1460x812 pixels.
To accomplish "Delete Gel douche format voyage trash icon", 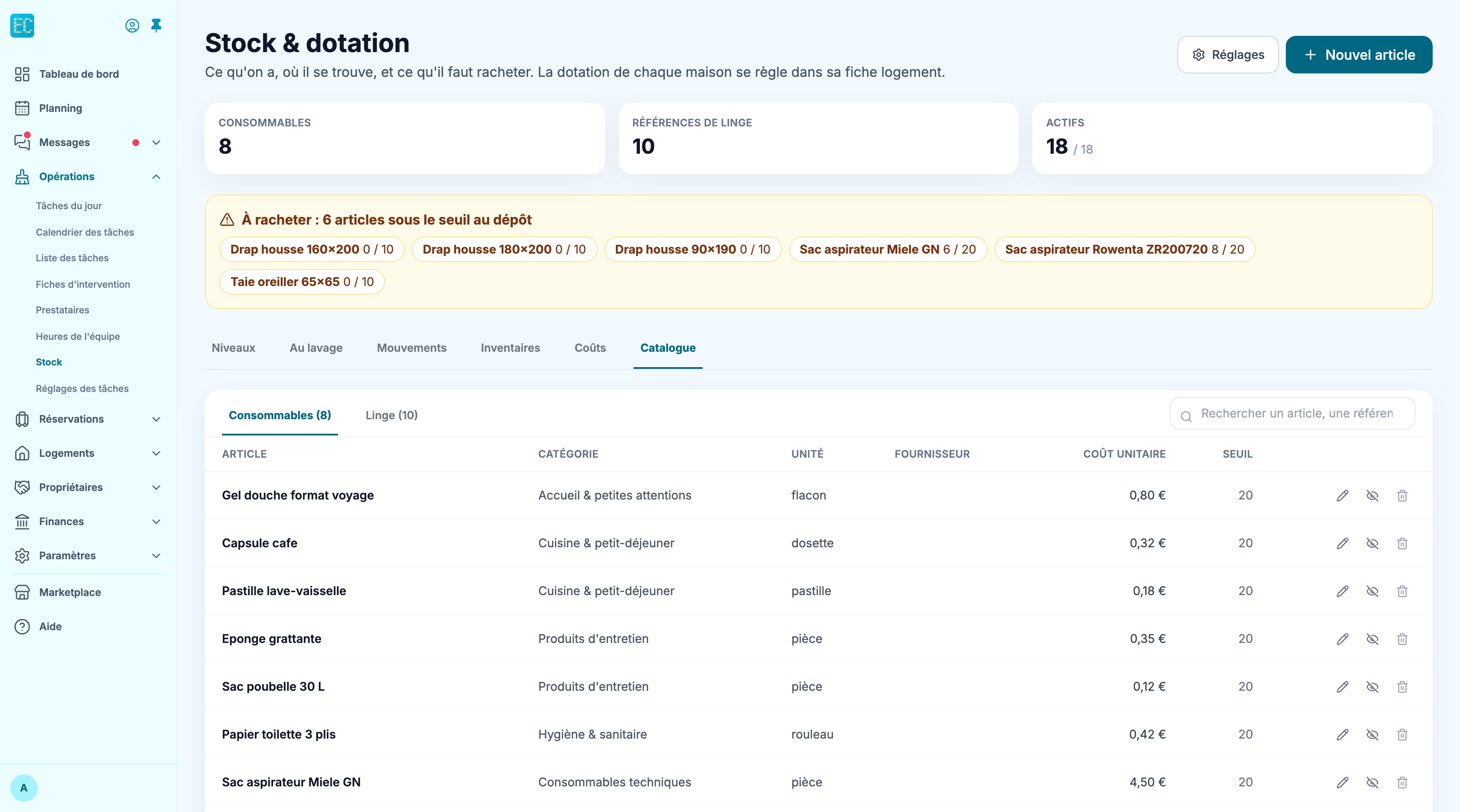I will pos(1402,495).
